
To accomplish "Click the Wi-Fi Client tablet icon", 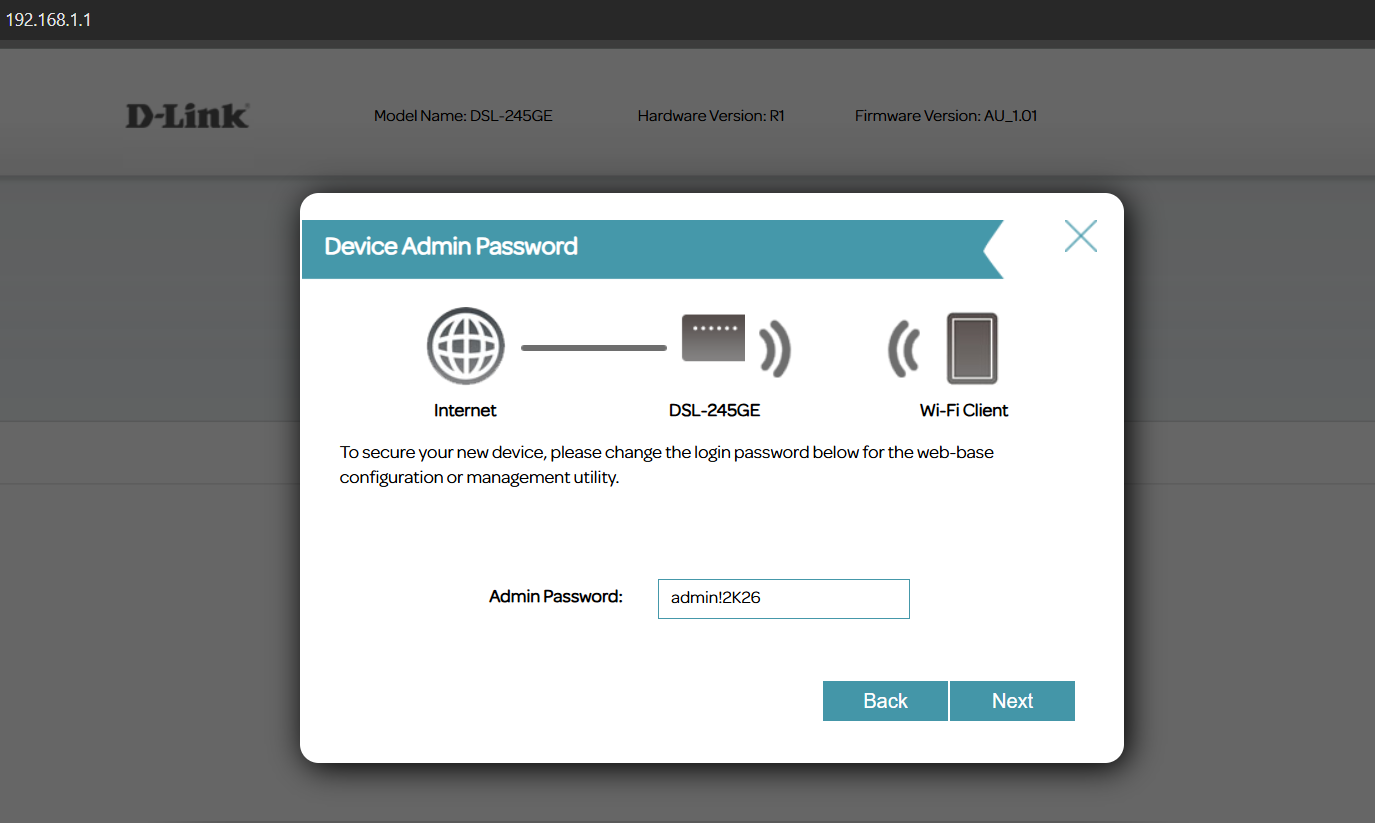I will coord(971,348).
